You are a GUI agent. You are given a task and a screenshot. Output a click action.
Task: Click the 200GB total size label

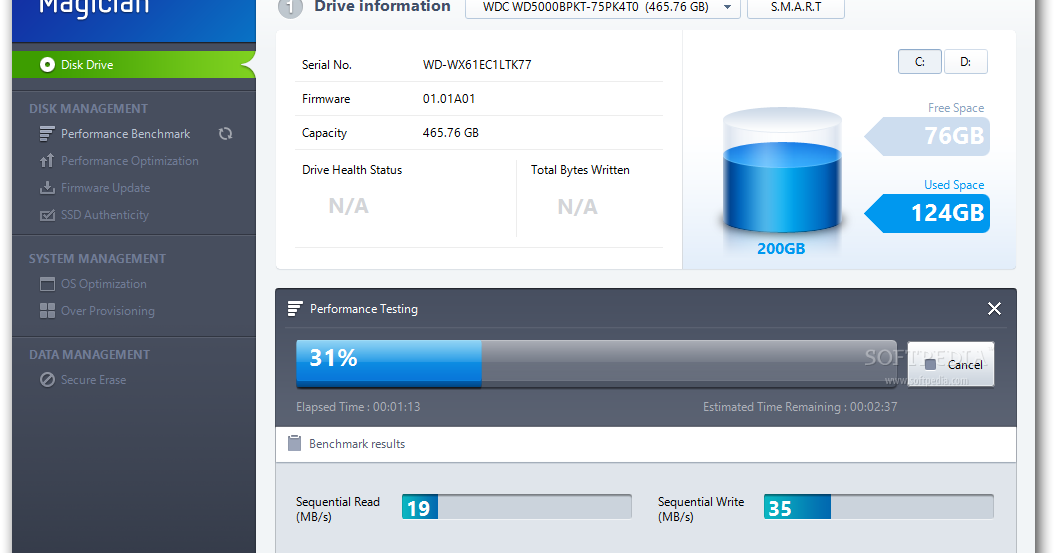point(781,248)
